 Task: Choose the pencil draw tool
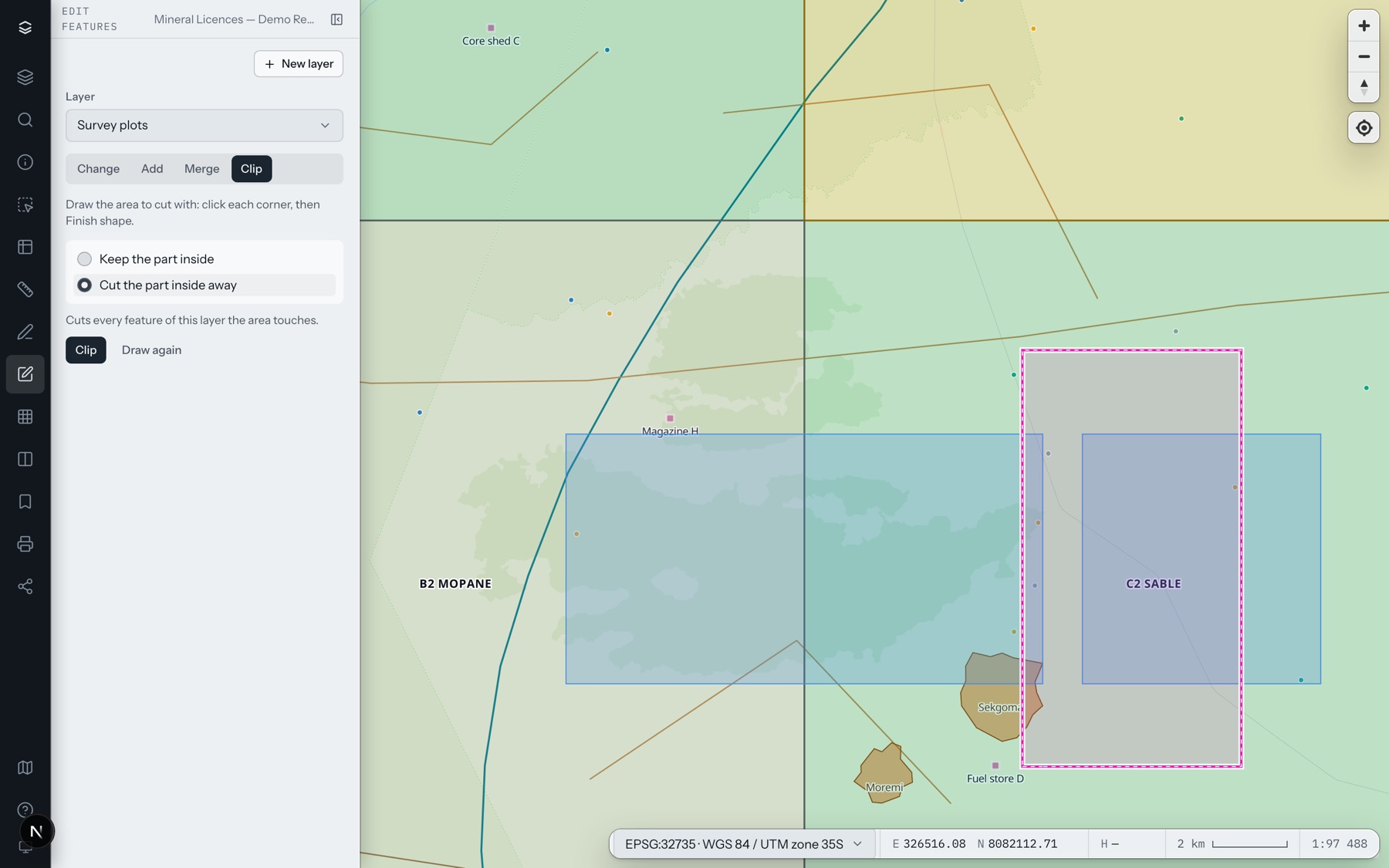pos(25,332)
